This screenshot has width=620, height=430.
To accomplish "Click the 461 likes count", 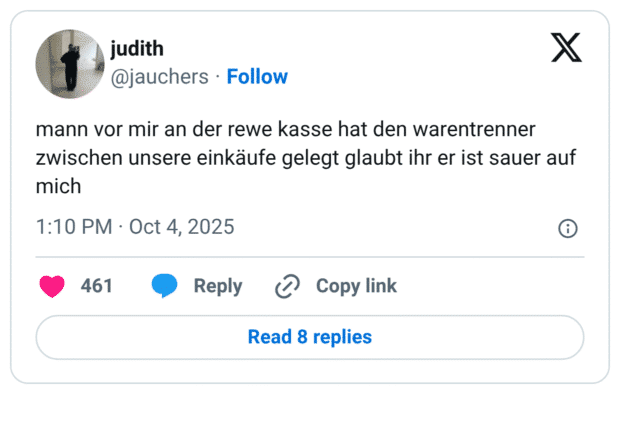I will tap(97, 286).
